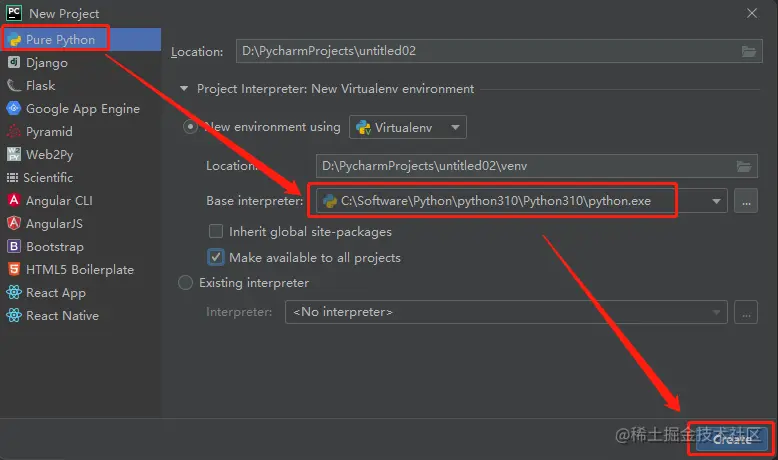Click Python icon in Base interpreter field
This screenshot has height=460, width=778.
pos(329,201)
